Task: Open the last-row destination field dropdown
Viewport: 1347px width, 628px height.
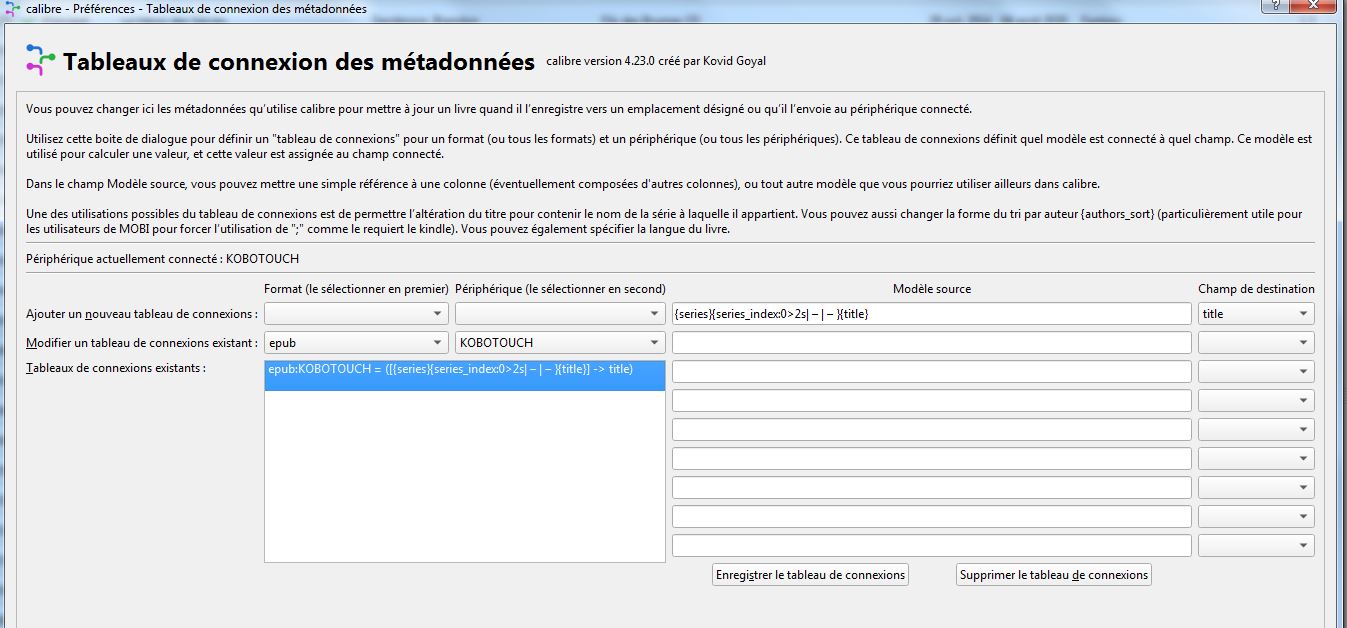Action: pyautogui.click(x=1256, y=546)
